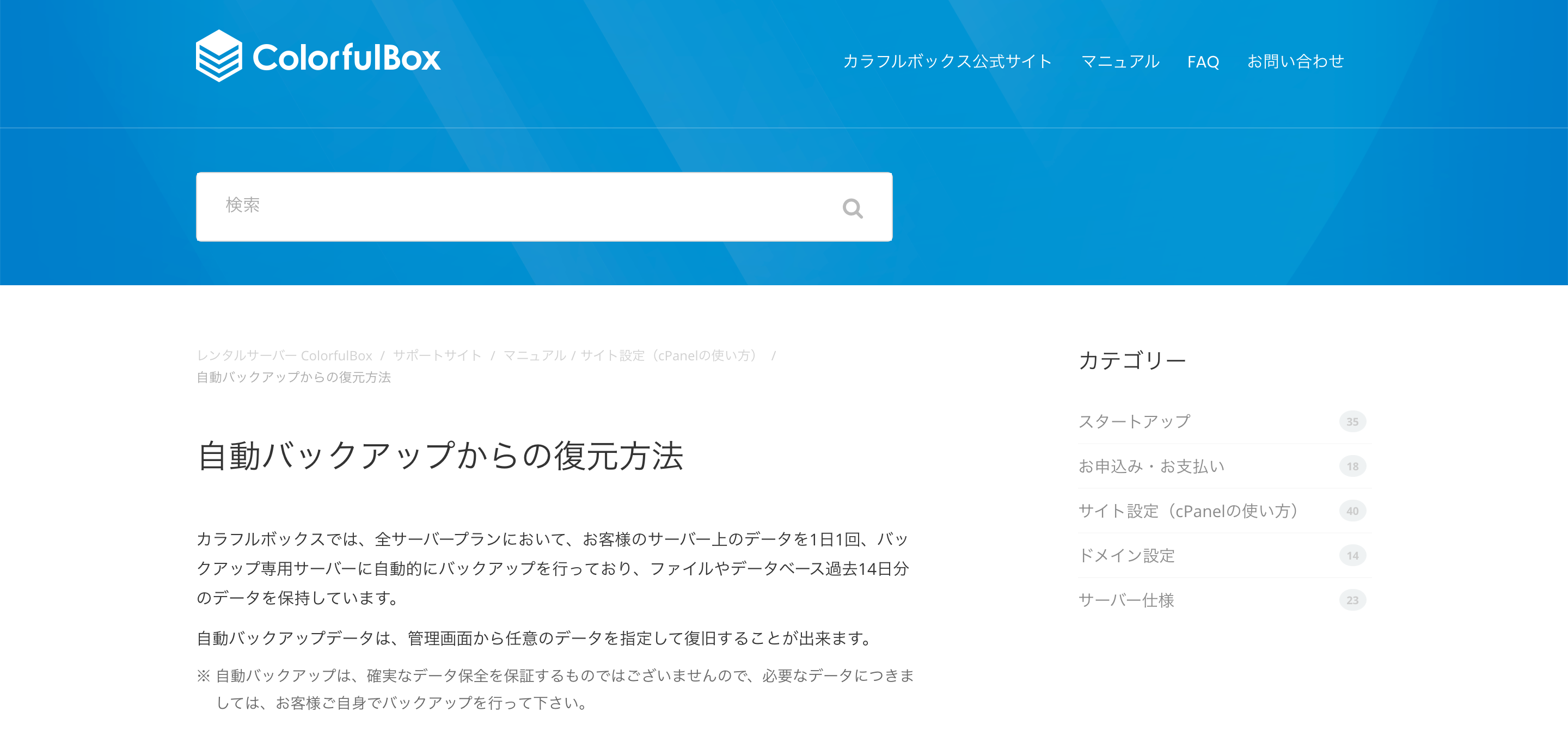Go to FAQ in header
Screen dimensions: 1568x749
pos(1203,62)
